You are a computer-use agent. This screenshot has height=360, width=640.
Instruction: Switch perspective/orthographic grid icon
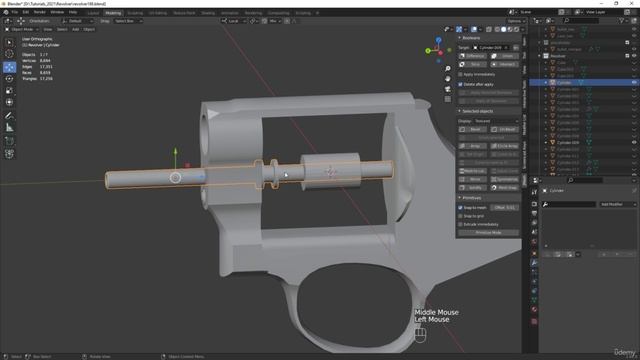pos(448,99)
